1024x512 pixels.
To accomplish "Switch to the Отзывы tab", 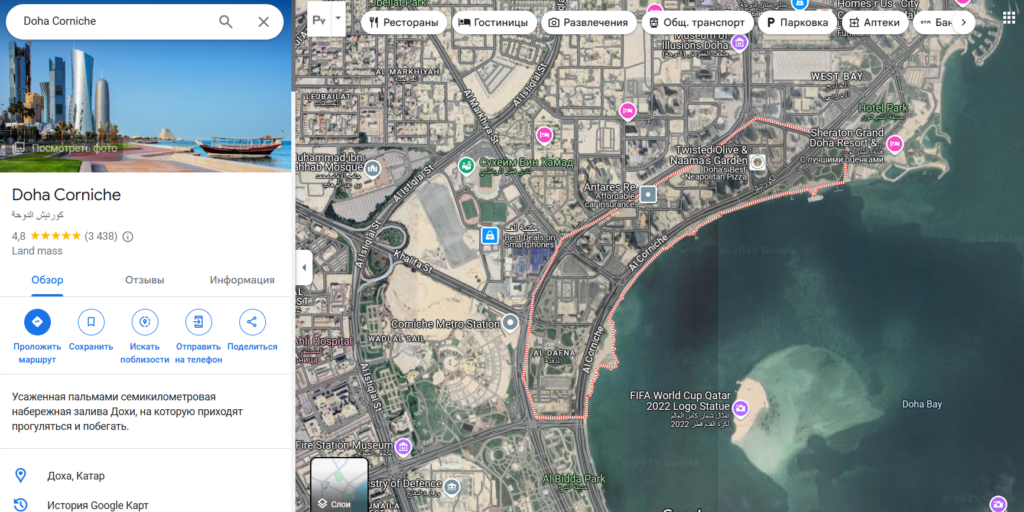I will point(144,280).
